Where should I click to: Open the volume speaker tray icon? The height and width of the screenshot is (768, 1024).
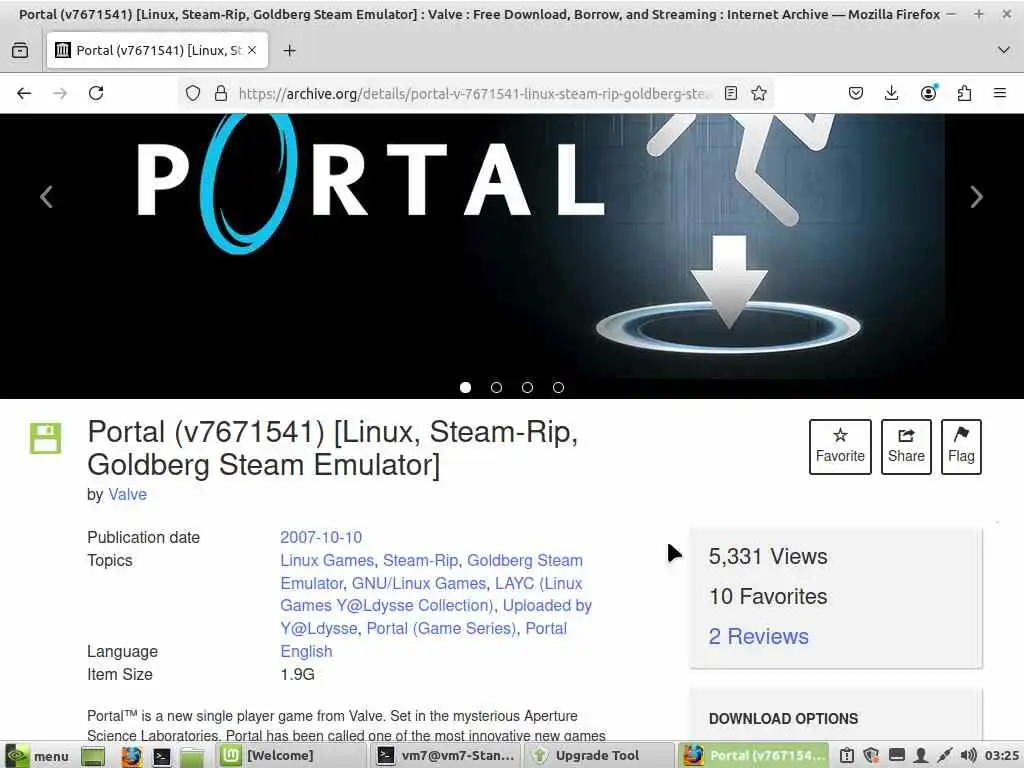coord(968,756)
